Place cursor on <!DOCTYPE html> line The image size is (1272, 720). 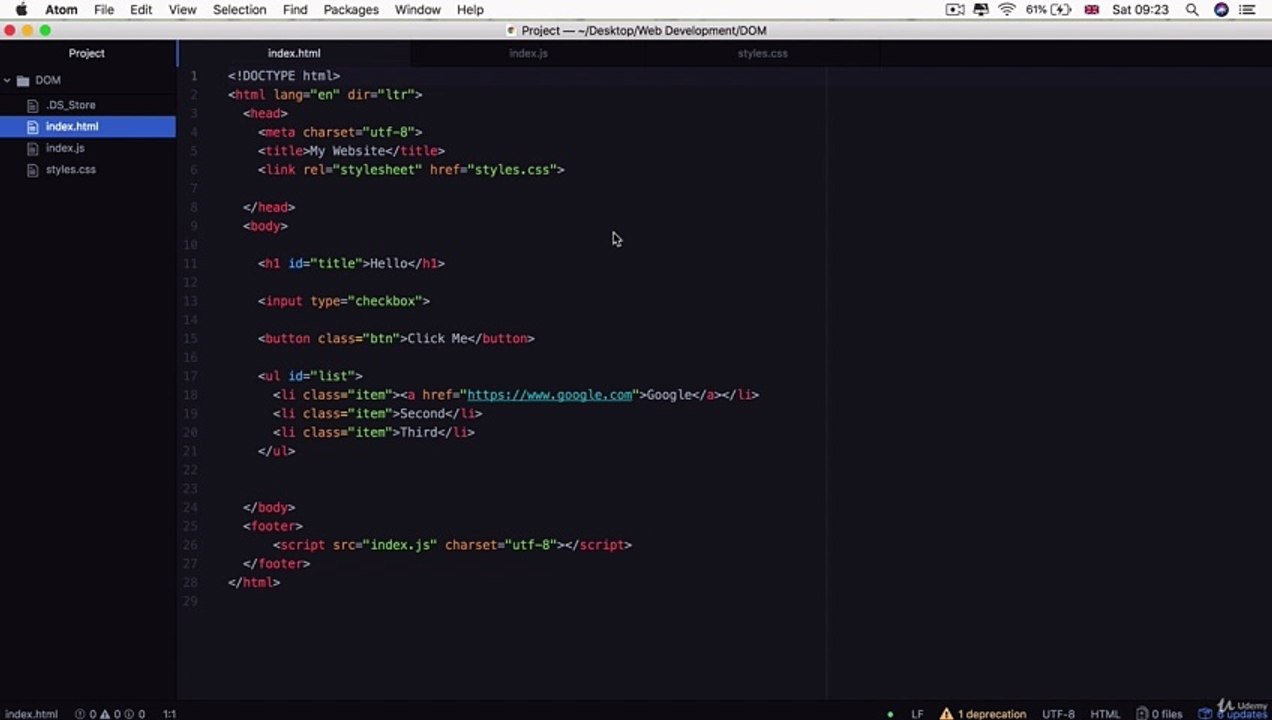coord(284,76)
